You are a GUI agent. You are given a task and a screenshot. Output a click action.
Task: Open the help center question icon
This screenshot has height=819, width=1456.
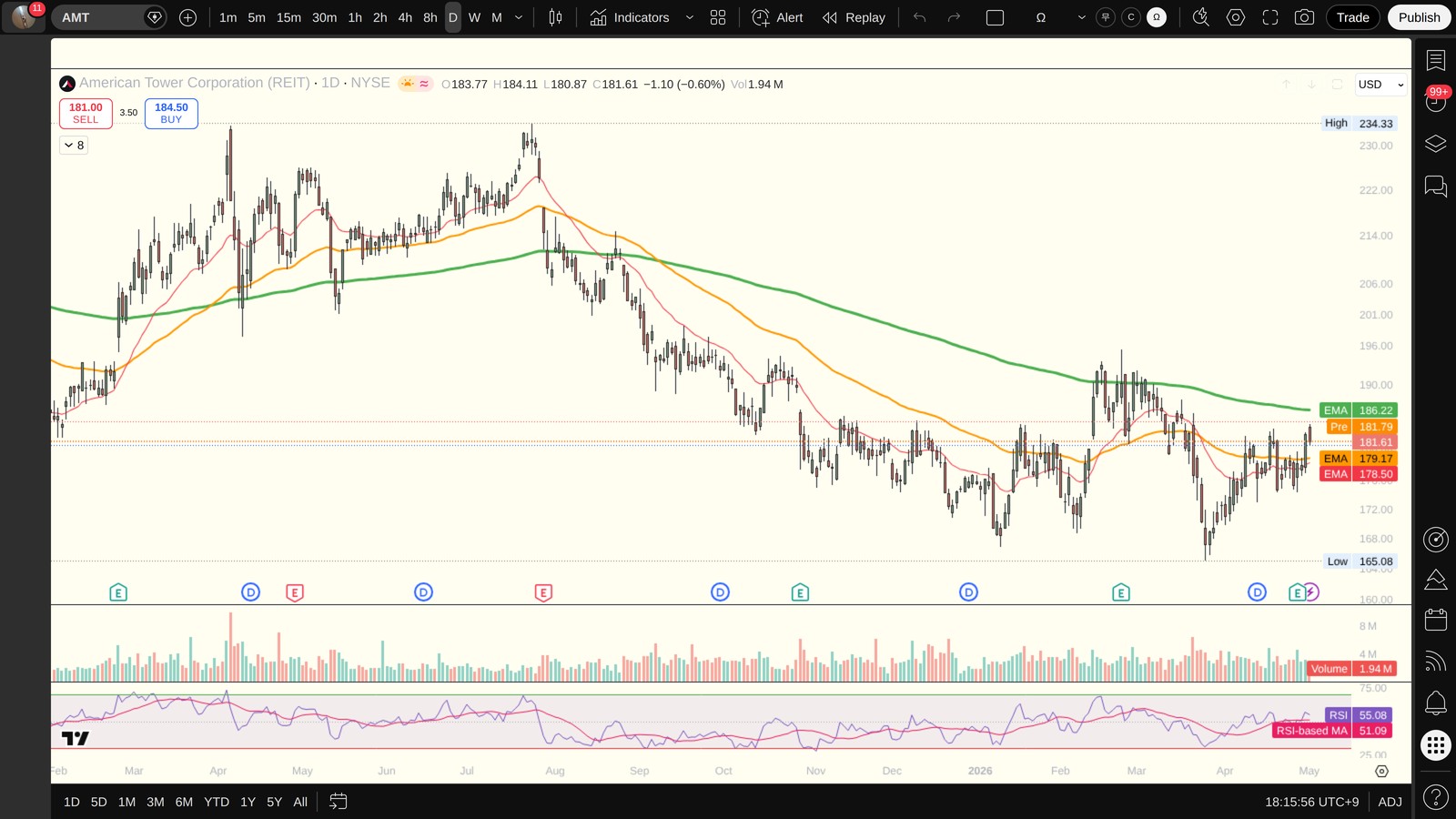(x=1436, y=798)
